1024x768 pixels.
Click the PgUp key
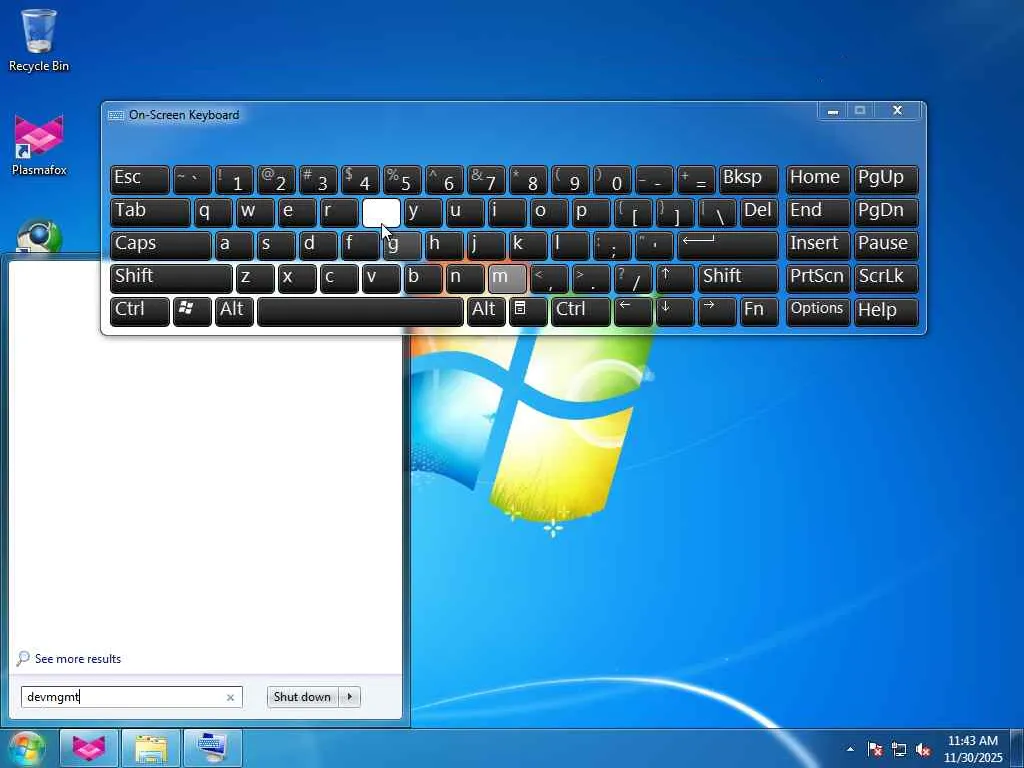pyautogui.click(x=886, y=180)
